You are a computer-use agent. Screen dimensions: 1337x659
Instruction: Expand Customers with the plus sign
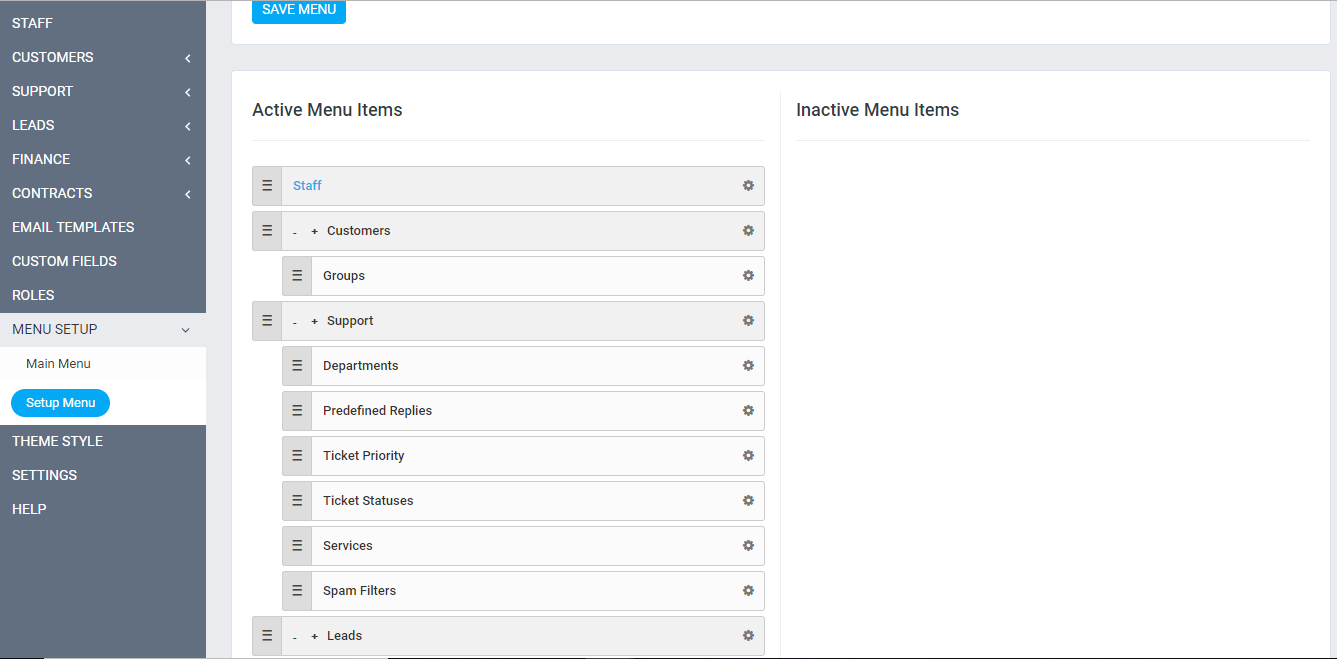(314, 231)
